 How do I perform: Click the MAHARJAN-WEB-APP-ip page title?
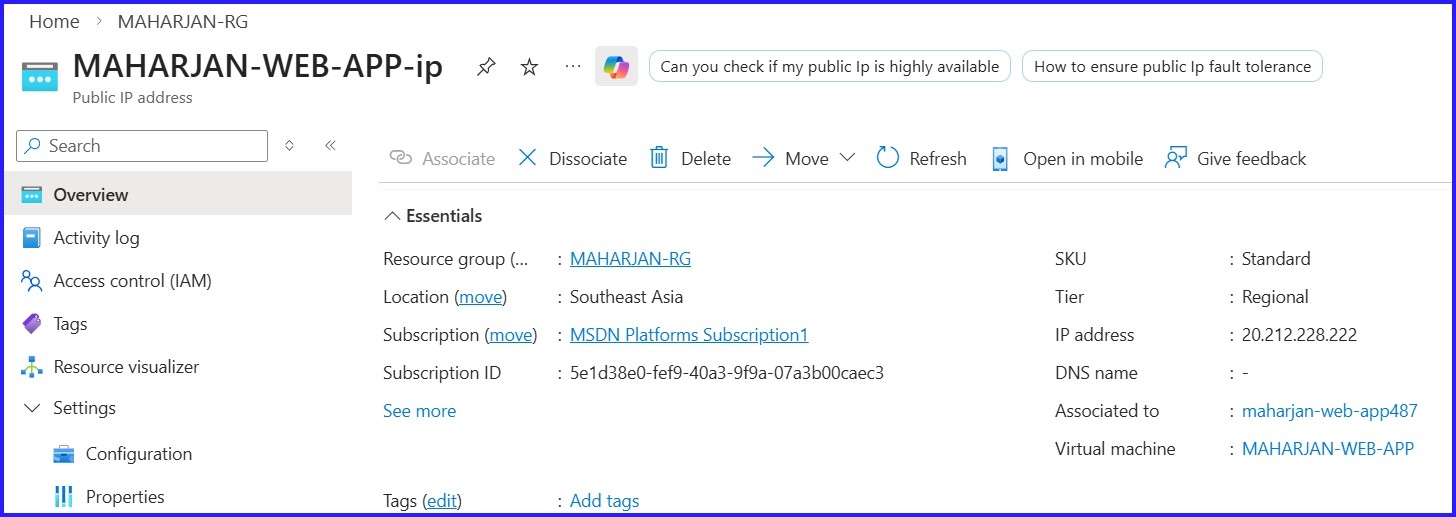[258, 65]
